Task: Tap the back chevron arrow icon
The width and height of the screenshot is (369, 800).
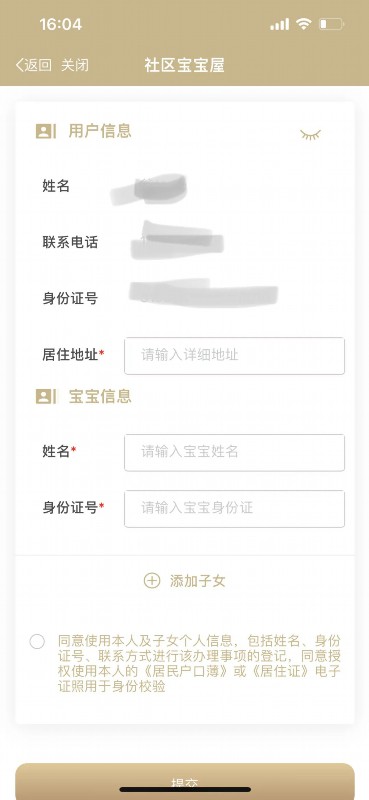Action: (x=19, y=65)
